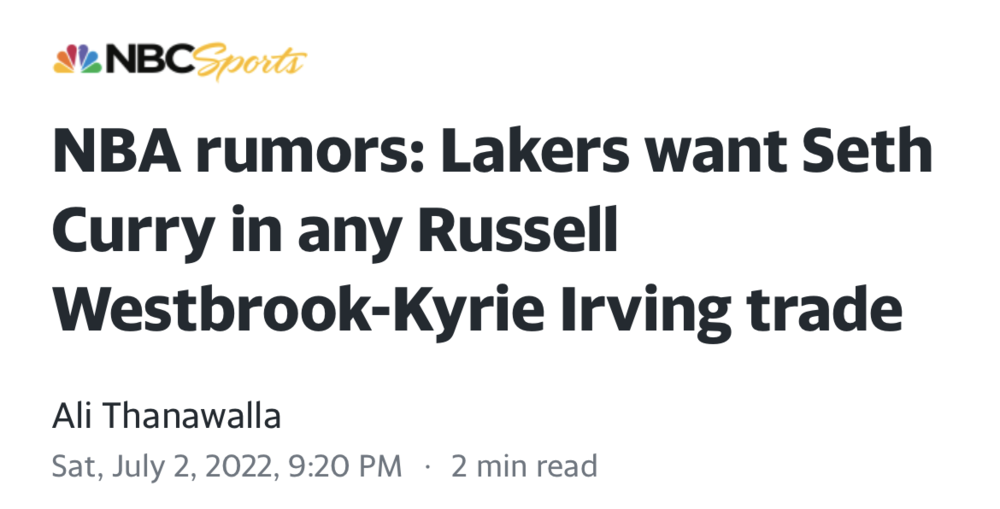Open the author link Ali Thanawalla
This screenshot has height=509, width=1000.
(166, 416)
